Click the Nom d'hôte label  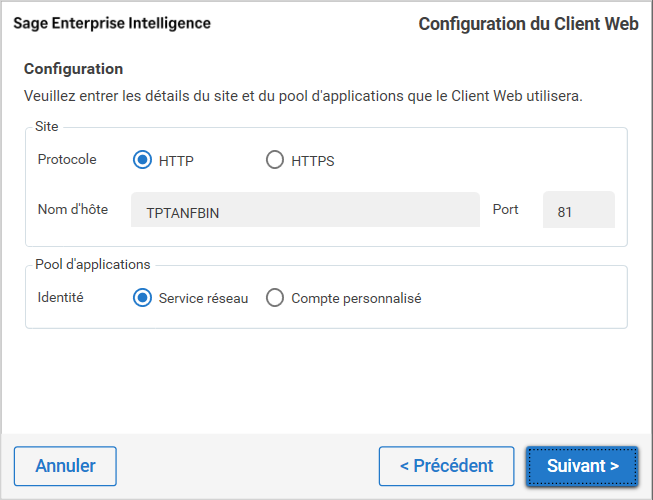tap(72, 210)
